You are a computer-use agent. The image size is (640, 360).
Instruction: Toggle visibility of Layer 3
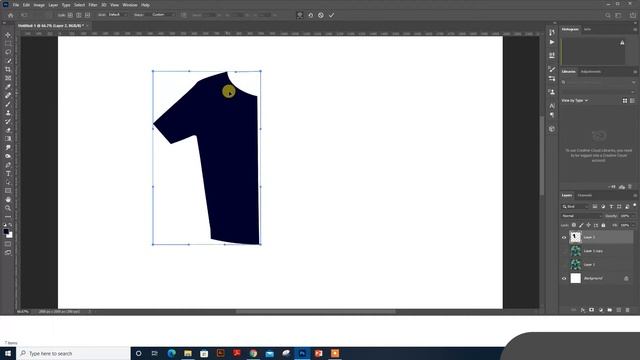564,237
